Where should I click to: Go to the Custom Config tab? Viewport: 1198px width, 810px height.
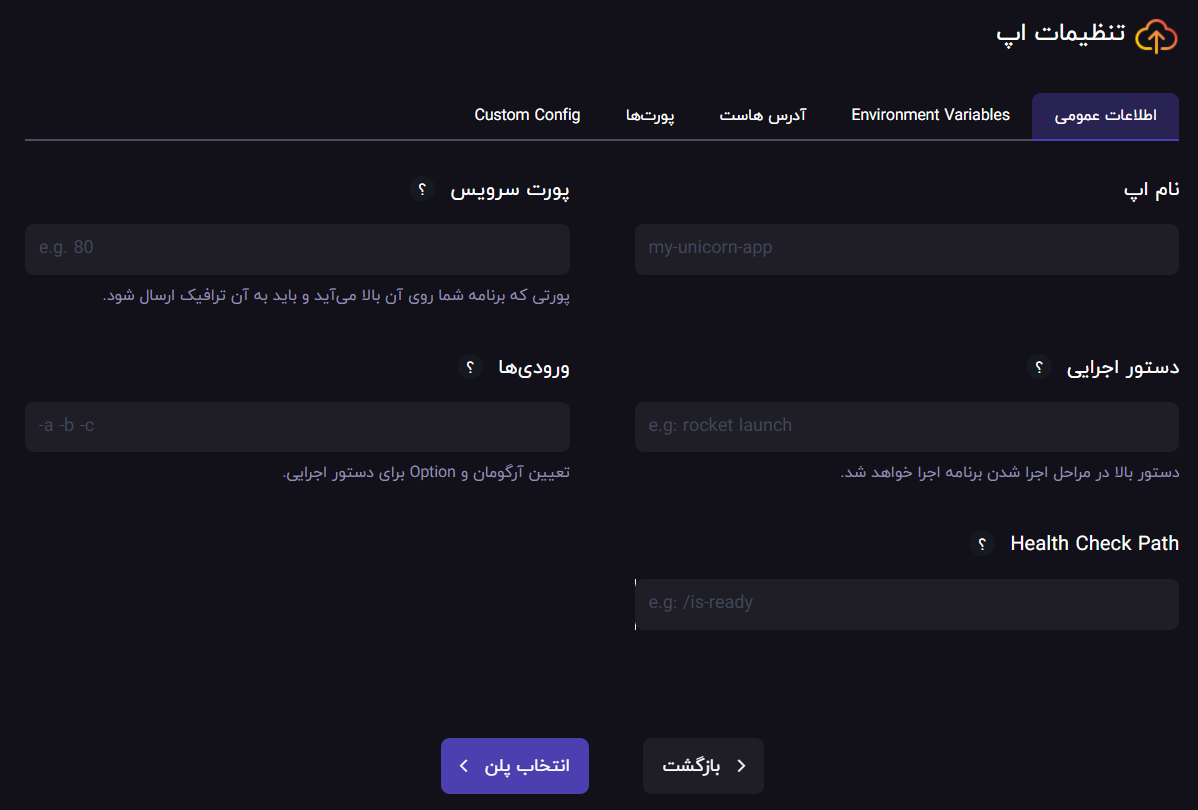(527, 115)
